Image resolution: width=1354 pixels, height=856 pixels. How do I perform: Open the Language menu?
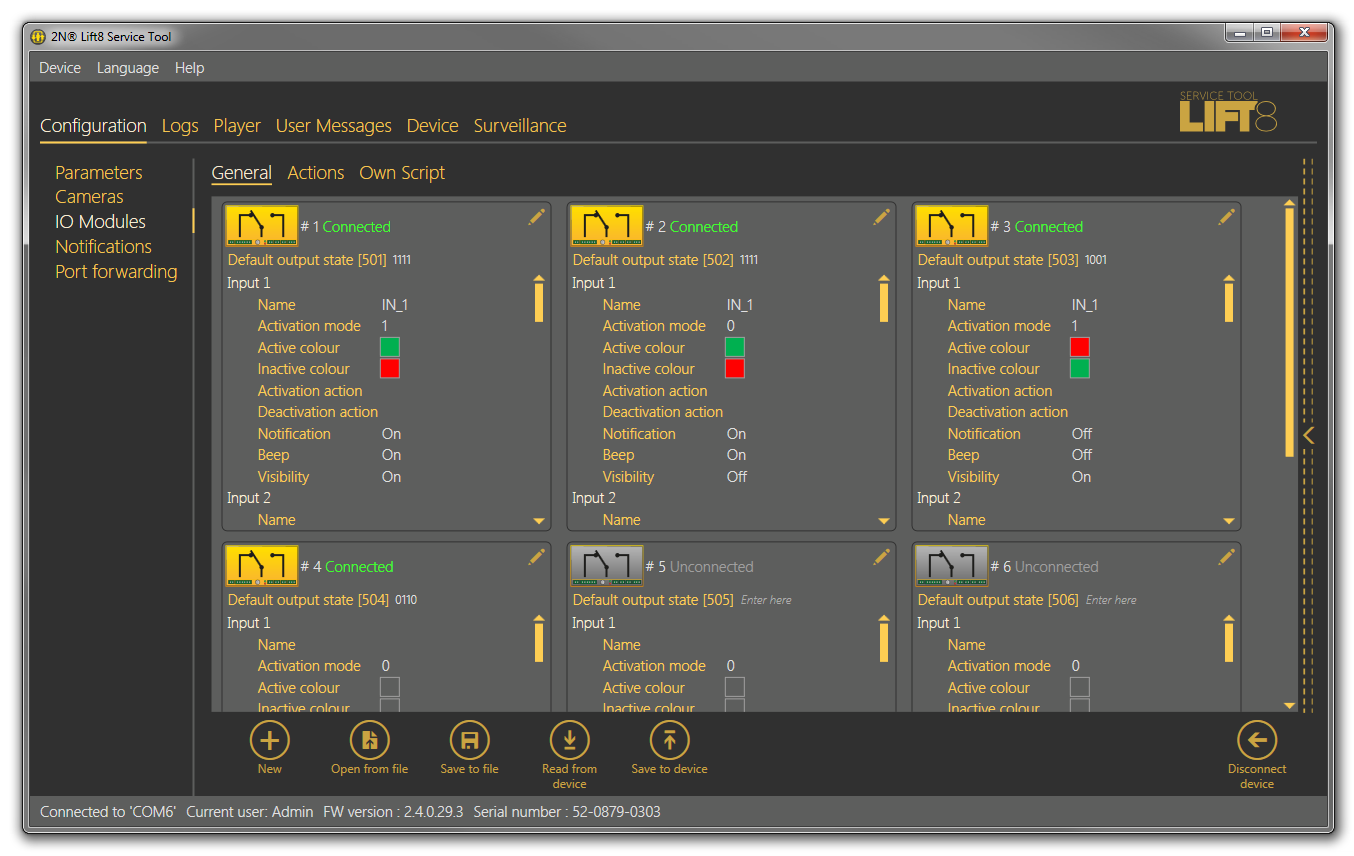point(127,68)
